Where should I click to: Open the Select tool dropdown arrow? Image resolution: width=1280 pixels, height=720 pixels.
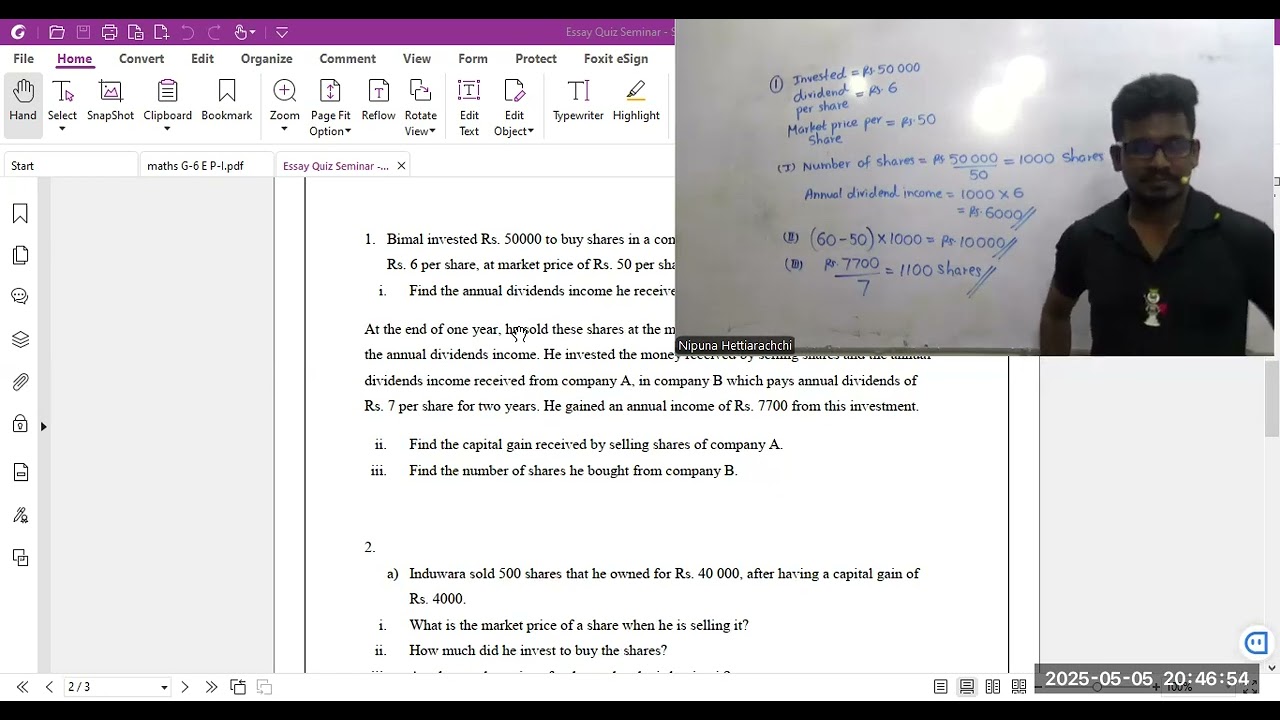pos(62,130)
